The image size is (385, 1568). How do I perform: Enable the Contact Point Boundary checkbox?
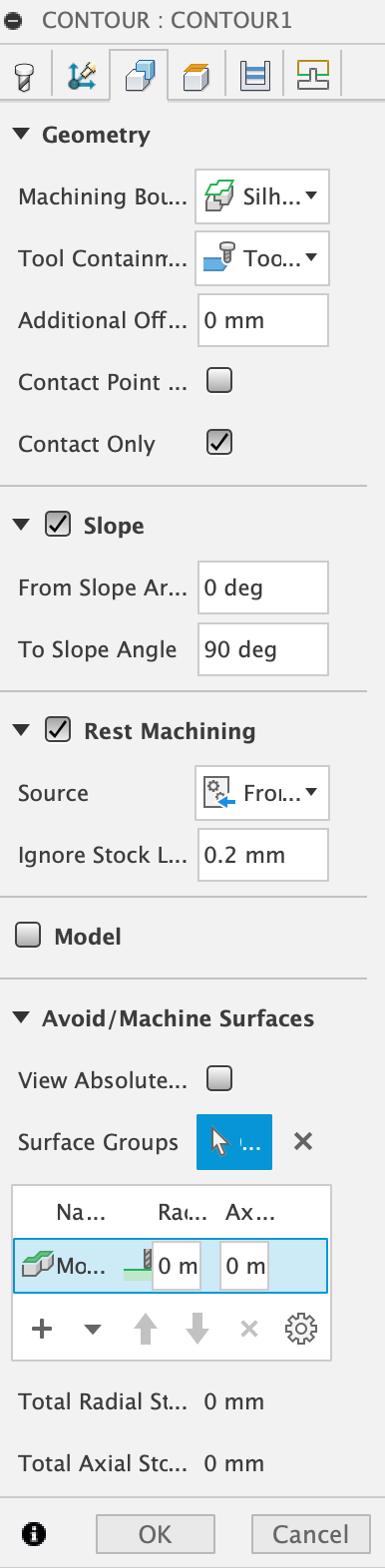pyautogui.click(x=219, y=380)
